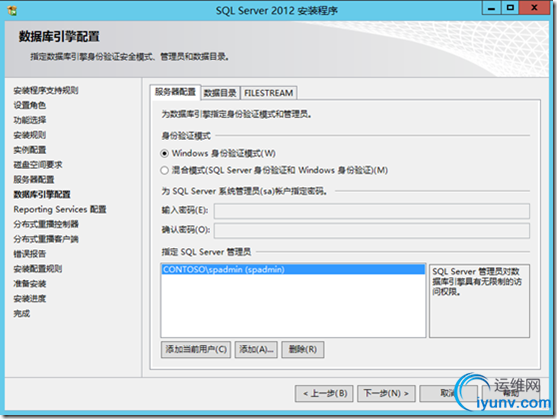Minimize the setup window
The width and height of the screenshot is (557, 419).
coord(492,8)
